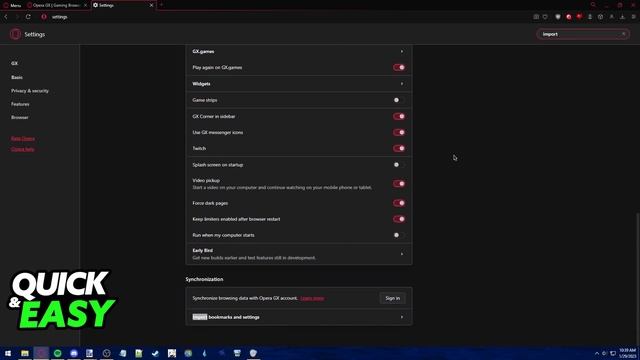The width and height of the screenshot is (640, 360).
Task: Click the Learn more link under Synchronization
Action: (312, 298)
